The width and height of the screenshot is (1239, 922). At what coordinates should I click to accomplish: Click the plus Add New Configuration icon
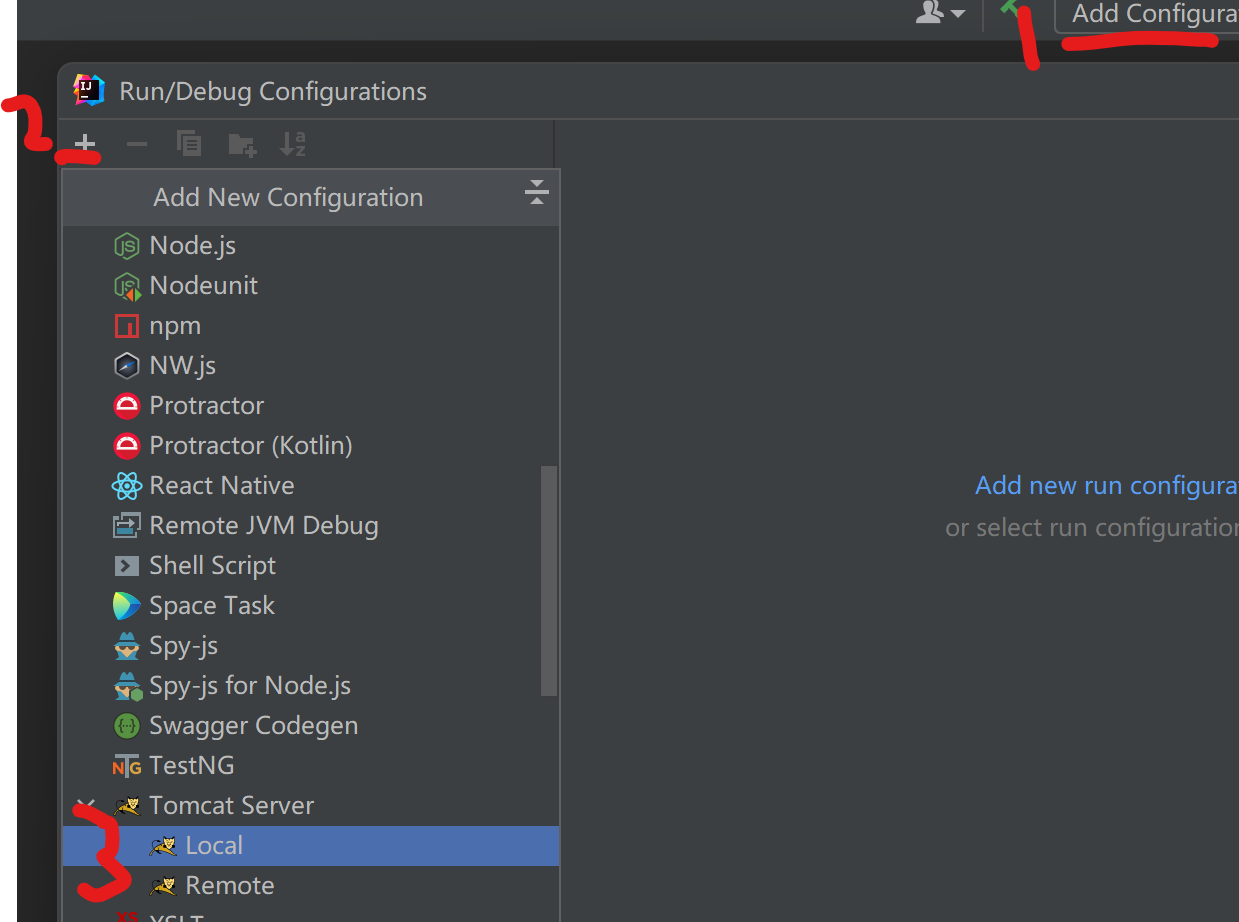[86, 145]
